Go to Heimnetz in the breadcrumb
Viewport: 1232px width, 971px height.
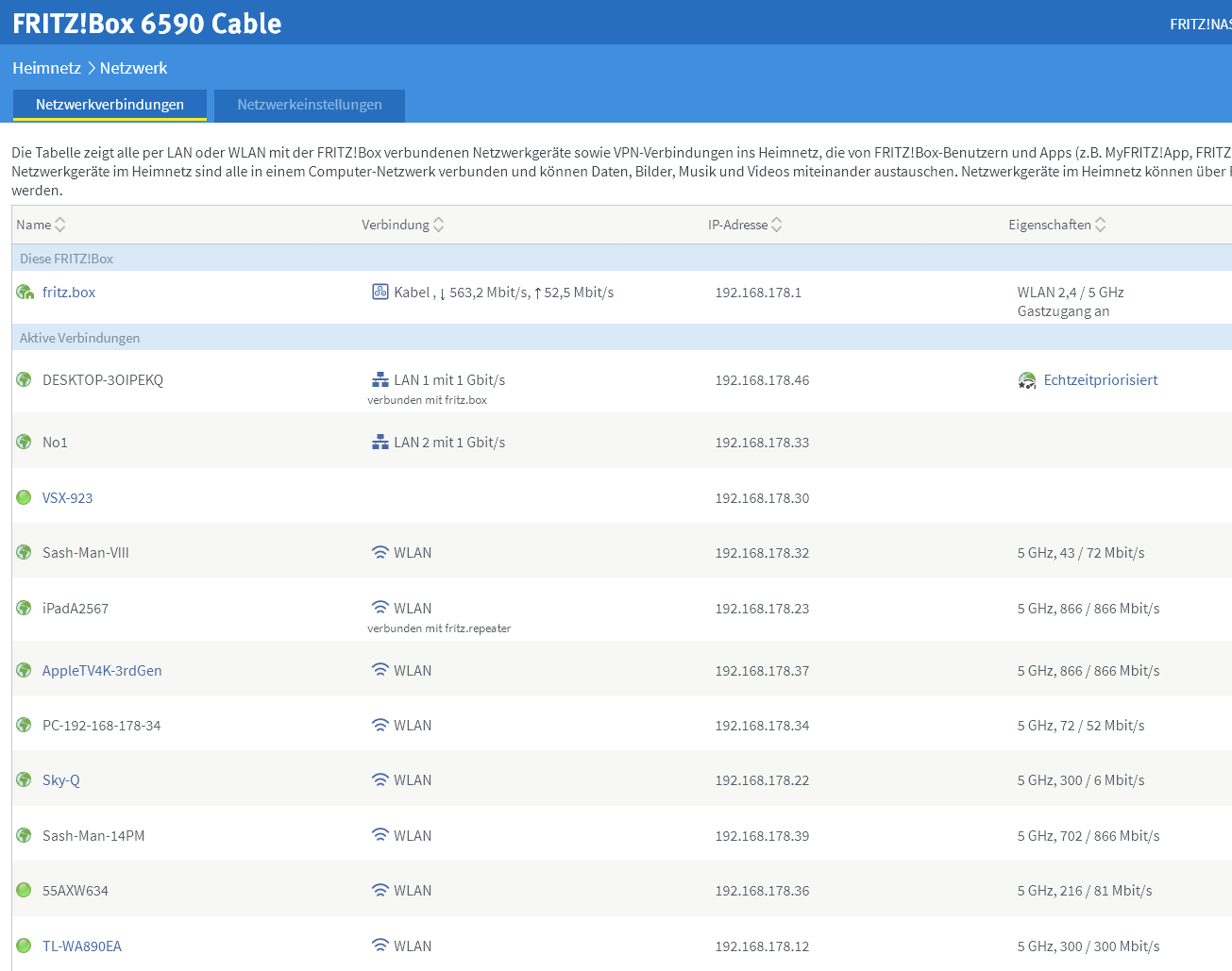pyautogui.click(x=46, y=68)
